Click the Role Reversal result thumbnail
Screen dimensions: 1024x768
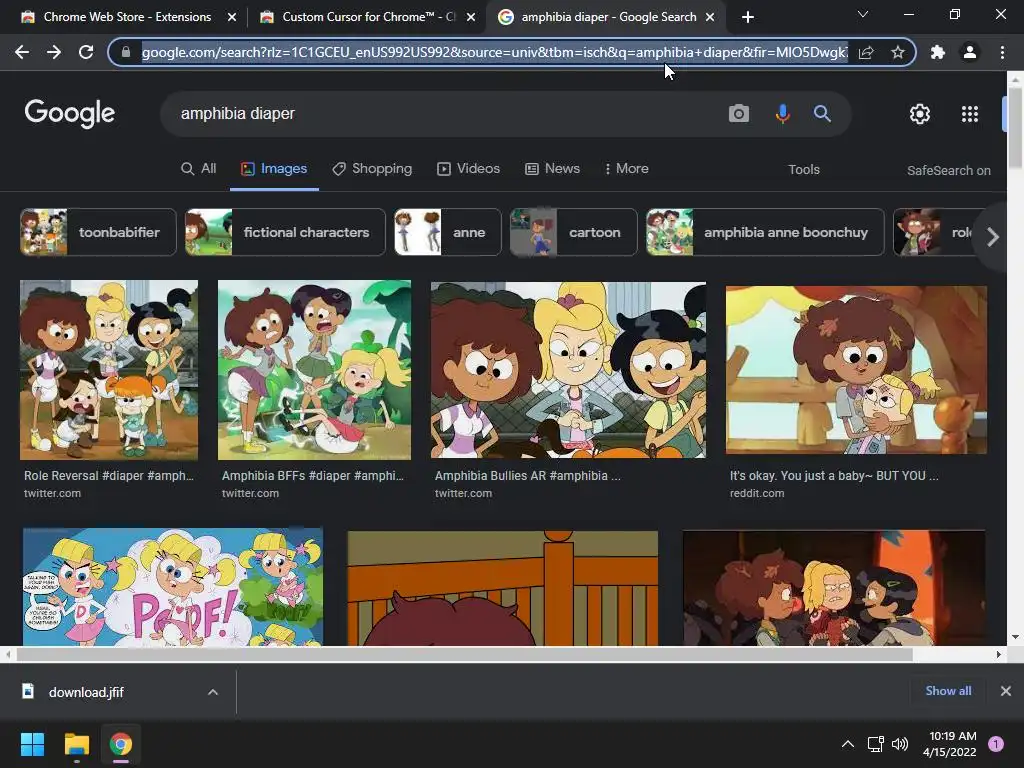click(109, 370)
